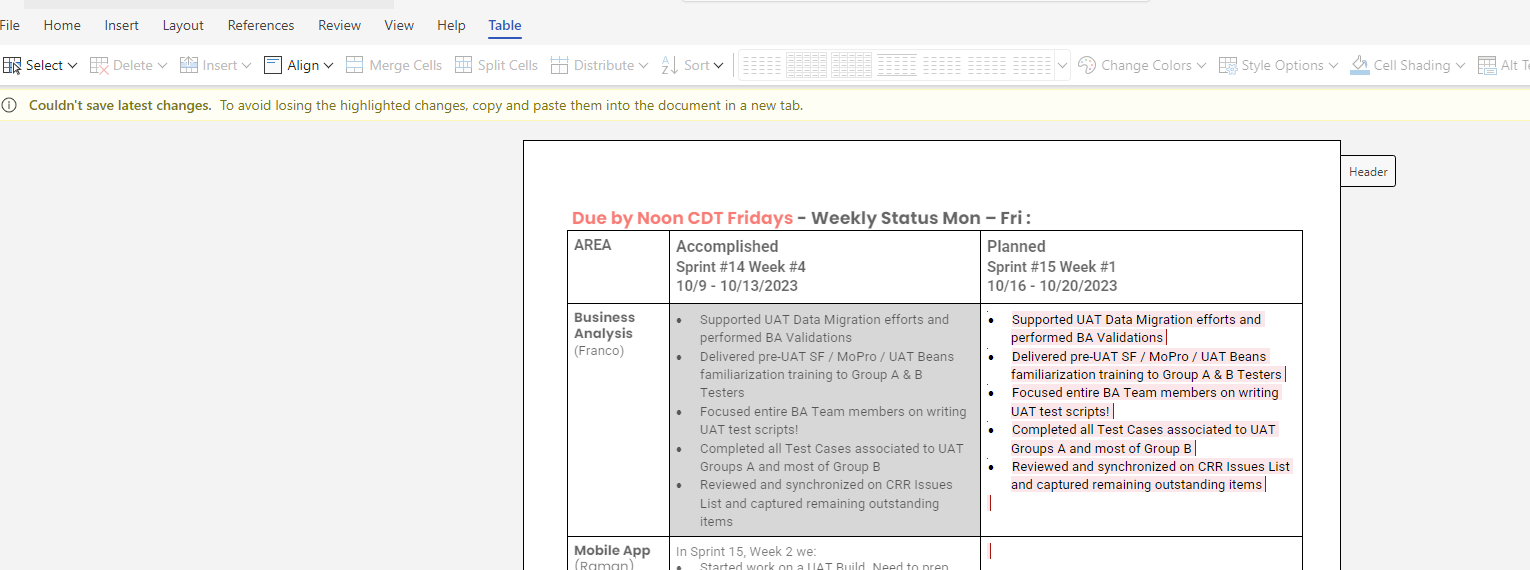Screen dimensions: 1530x570
Task: Click highlighted 'UAT test scripts!' in Planned column
Action: (x=1060, y=411)
